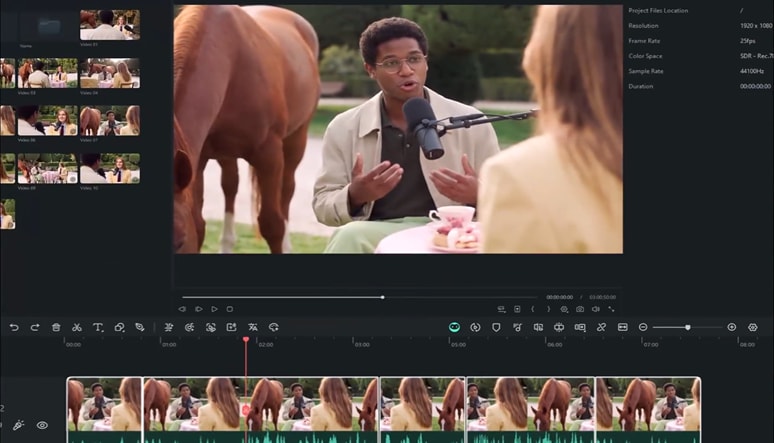Zoom out timeline with minus button
This screenshot has height=443, width=774.
(x=643, y=327)
